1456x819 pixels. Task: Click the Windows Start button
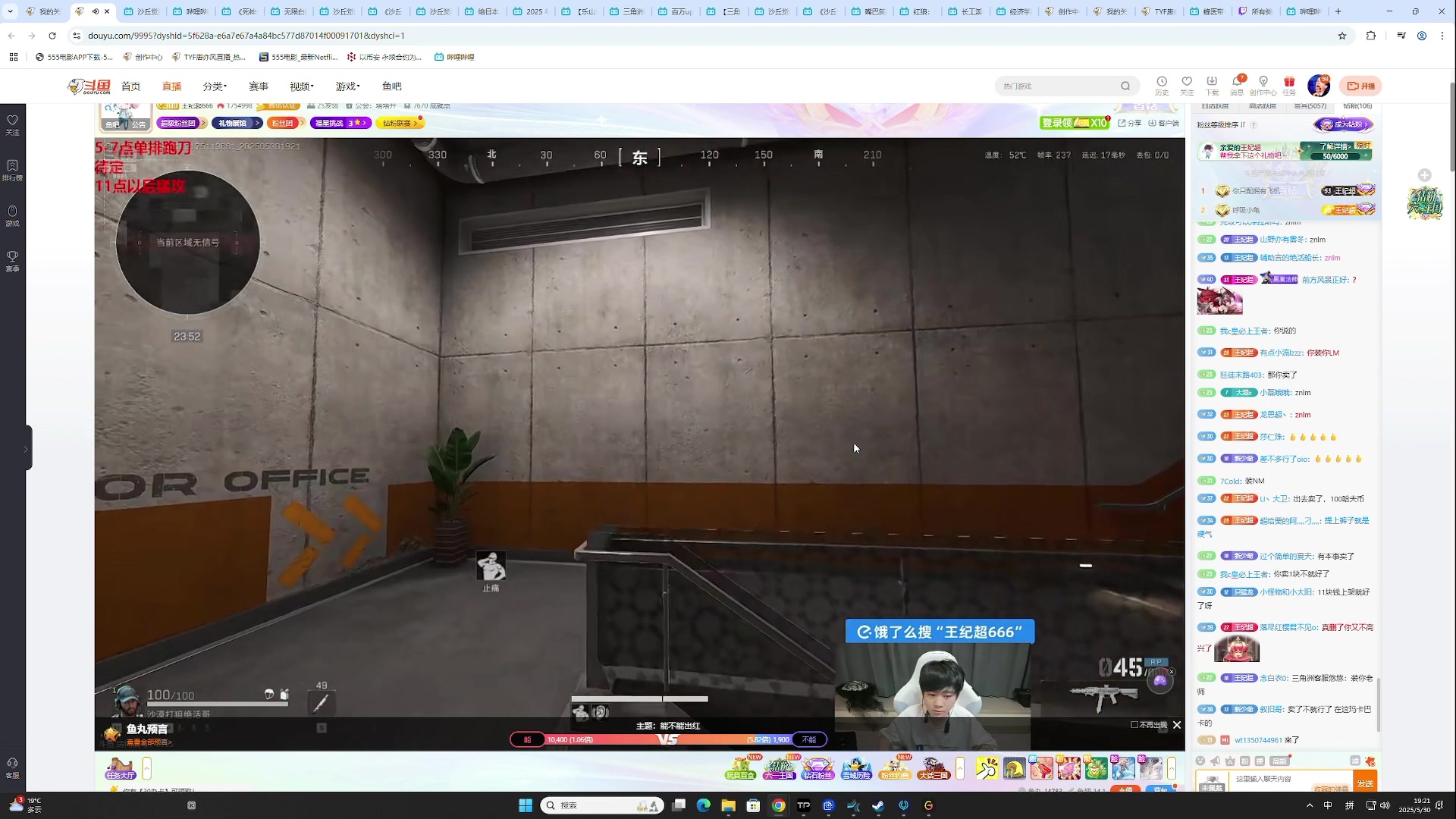tap(526, 805)
